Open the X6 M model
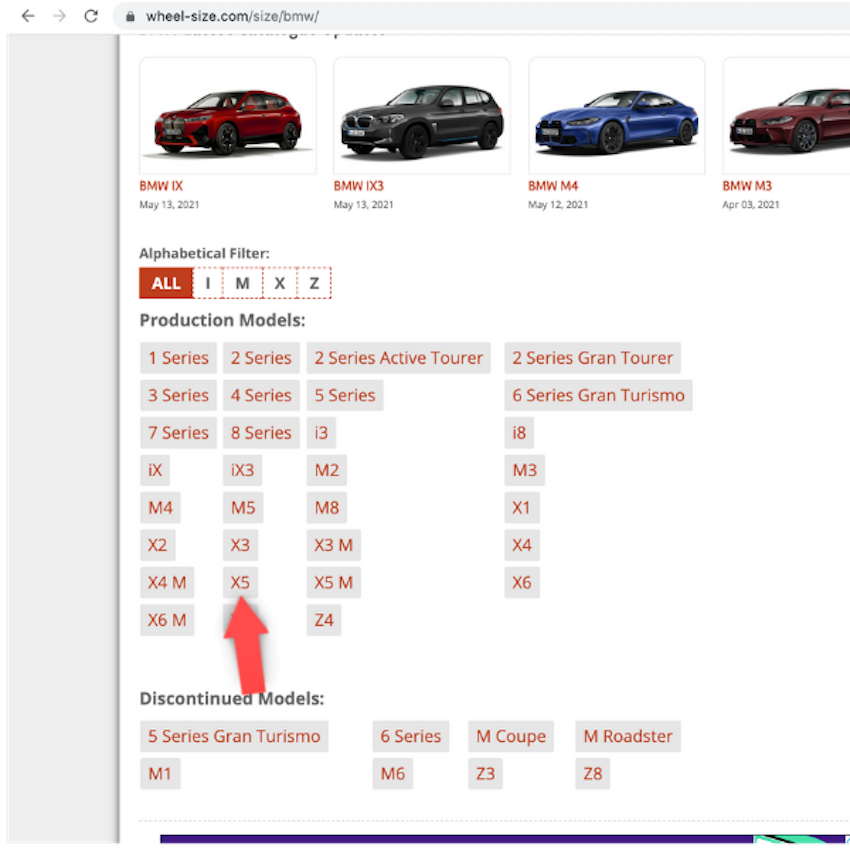 tap(167, 620)
